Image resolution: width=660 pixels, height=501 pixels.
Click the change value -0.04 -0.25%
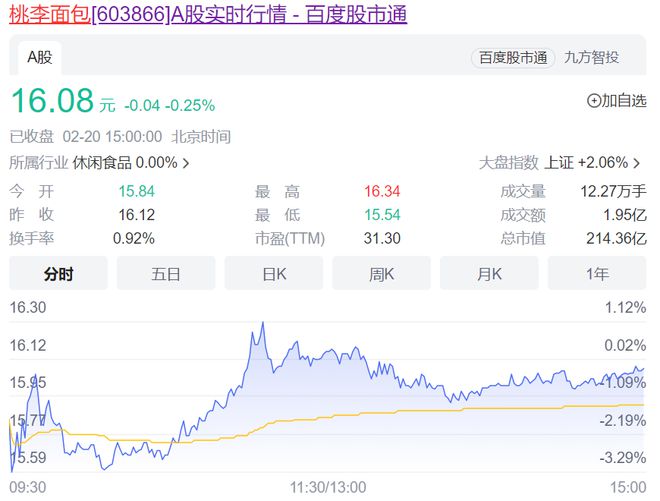tap(170, 105)
